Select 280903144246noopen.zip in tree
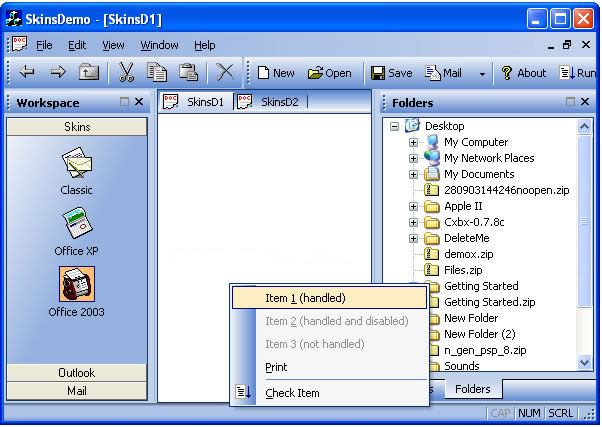Image resolution: width=602 pixels, height=427 pixels. (506, 190)
